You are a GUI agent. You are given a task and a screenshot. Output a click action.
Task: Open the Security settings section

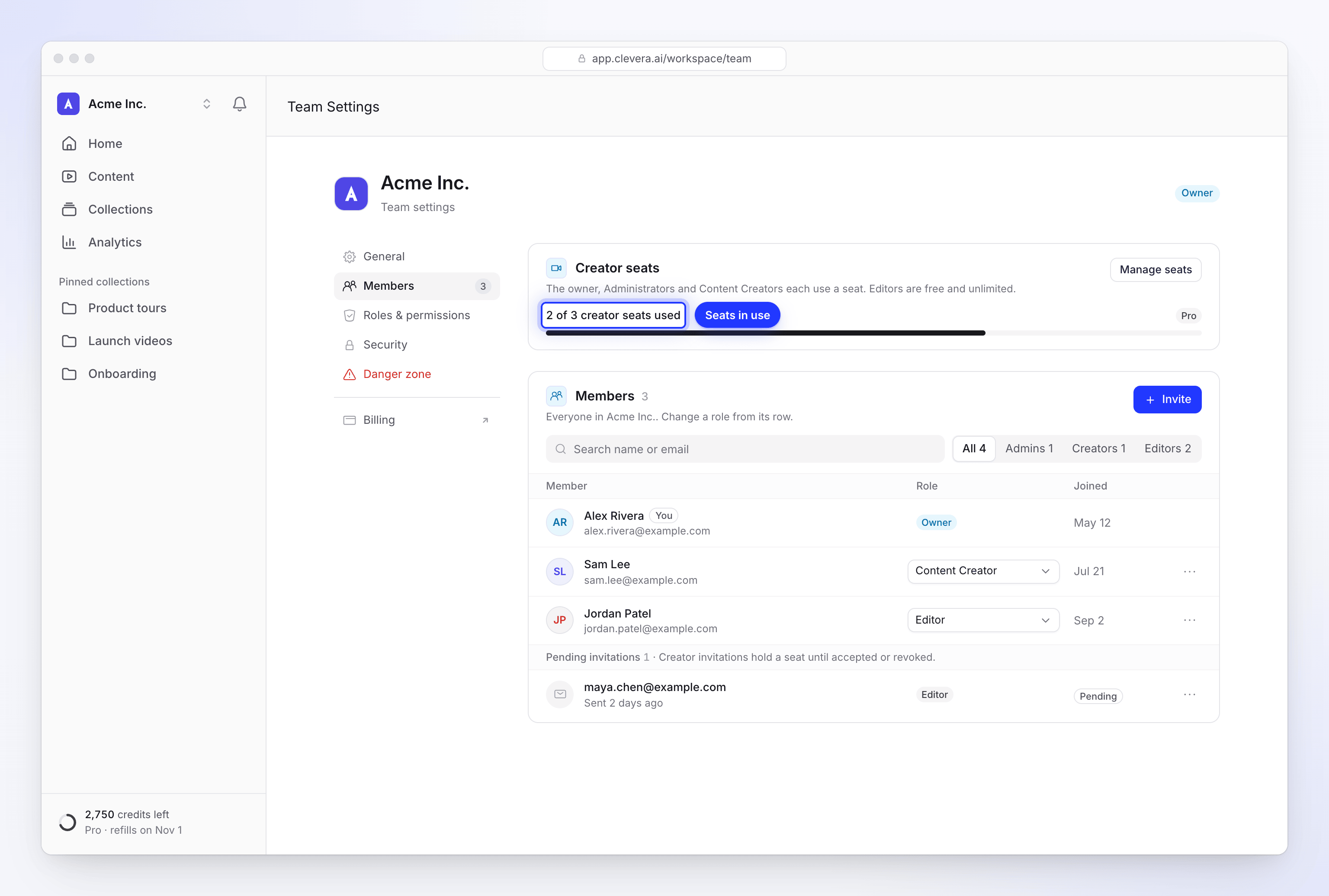[x=417, y=345]
